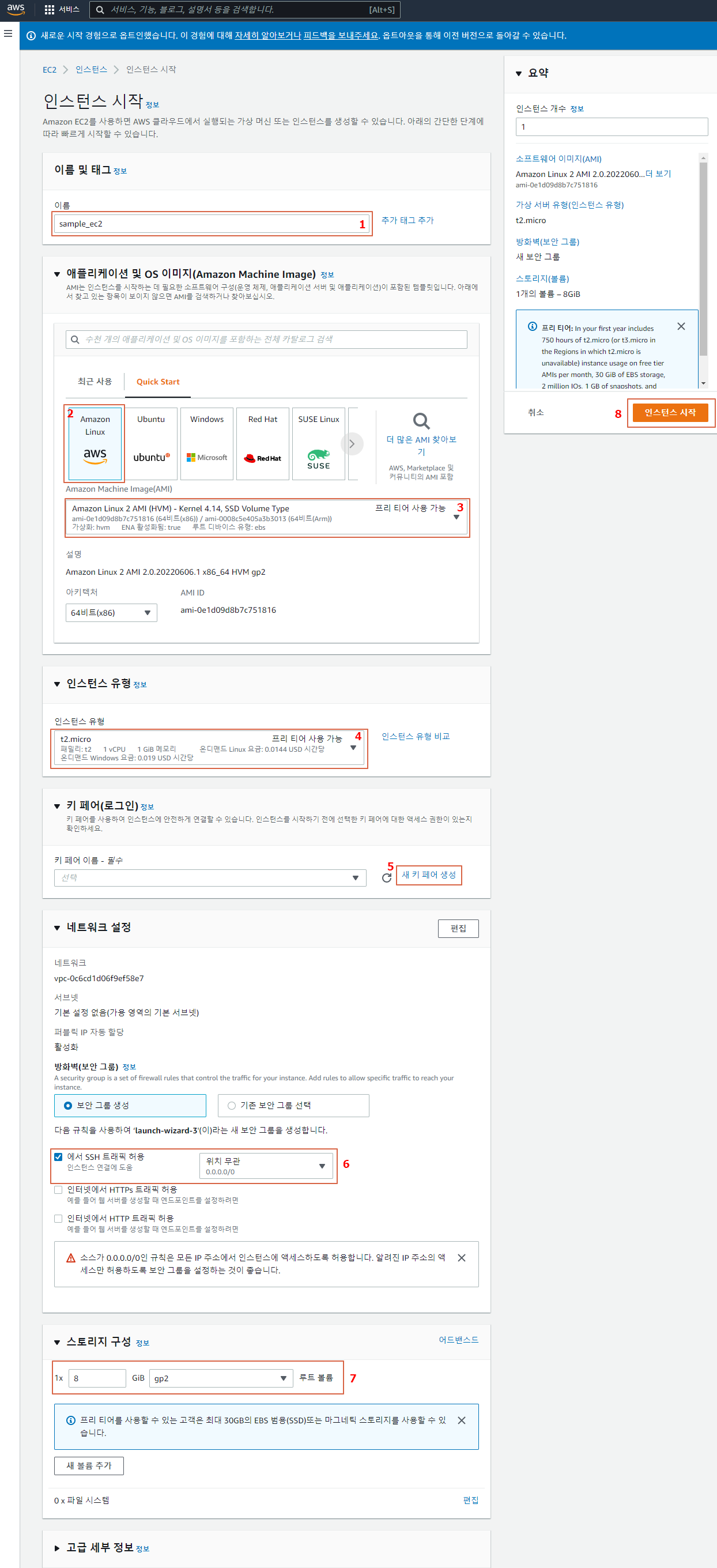Image resolution: width=717 pixels, height=1568 pixels.
Task: Click the 네트워크 설정 편집 button
Action: (458, 928)
